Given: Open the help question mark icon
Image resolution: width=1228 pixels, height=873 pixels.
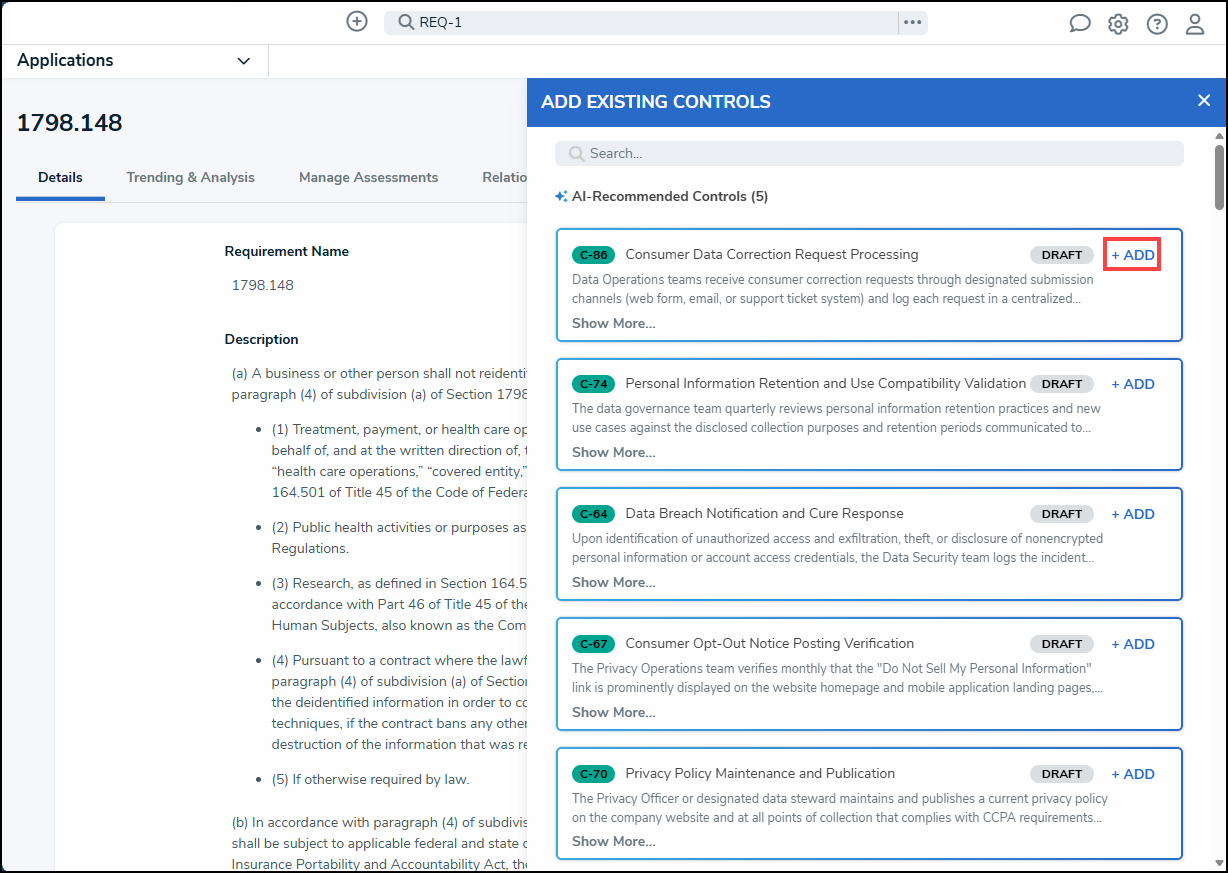Looking at the screenshot, I should coord(1157,24).
